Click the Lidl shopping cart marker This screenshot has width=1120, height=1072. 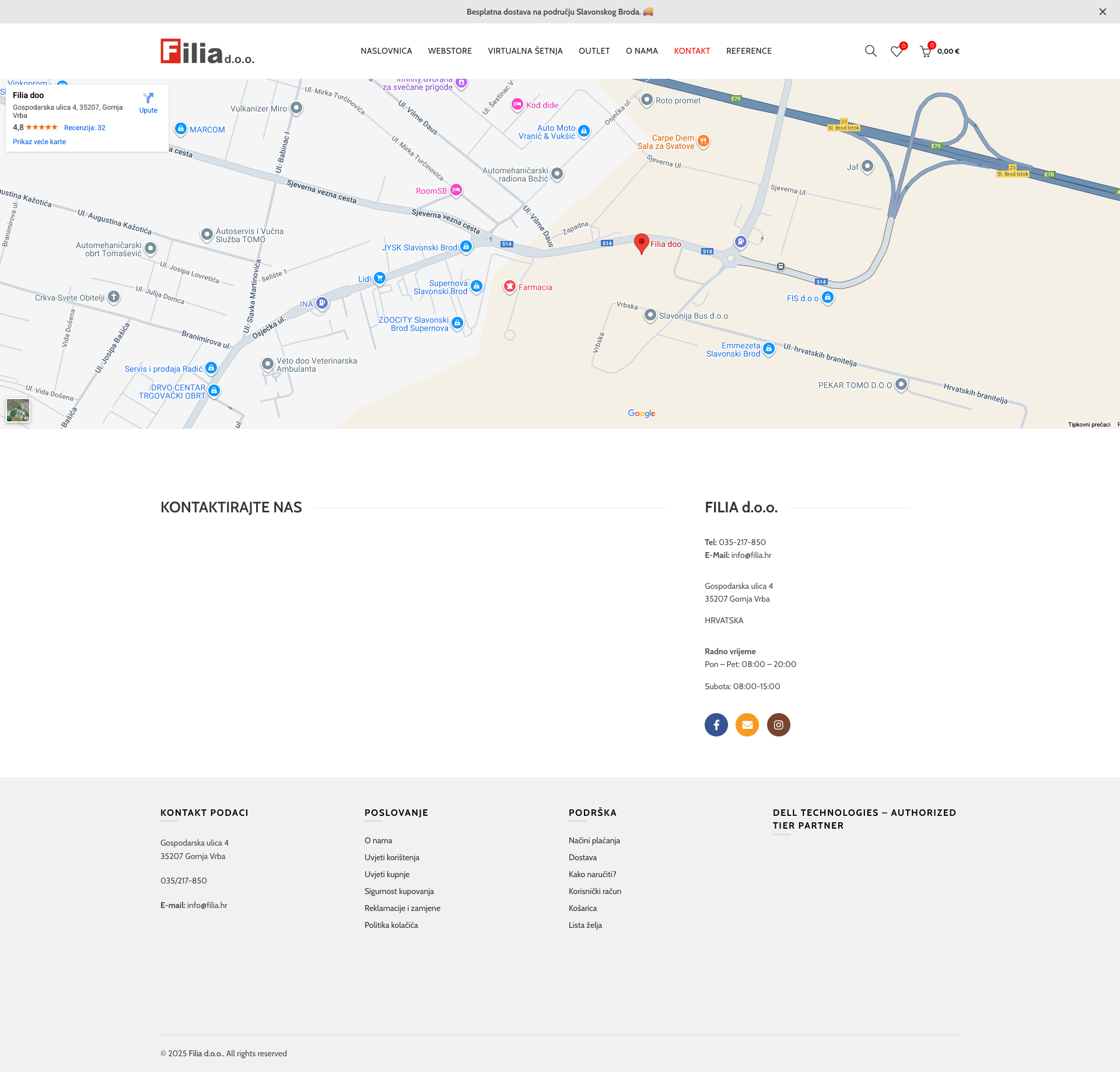(380, 278)
